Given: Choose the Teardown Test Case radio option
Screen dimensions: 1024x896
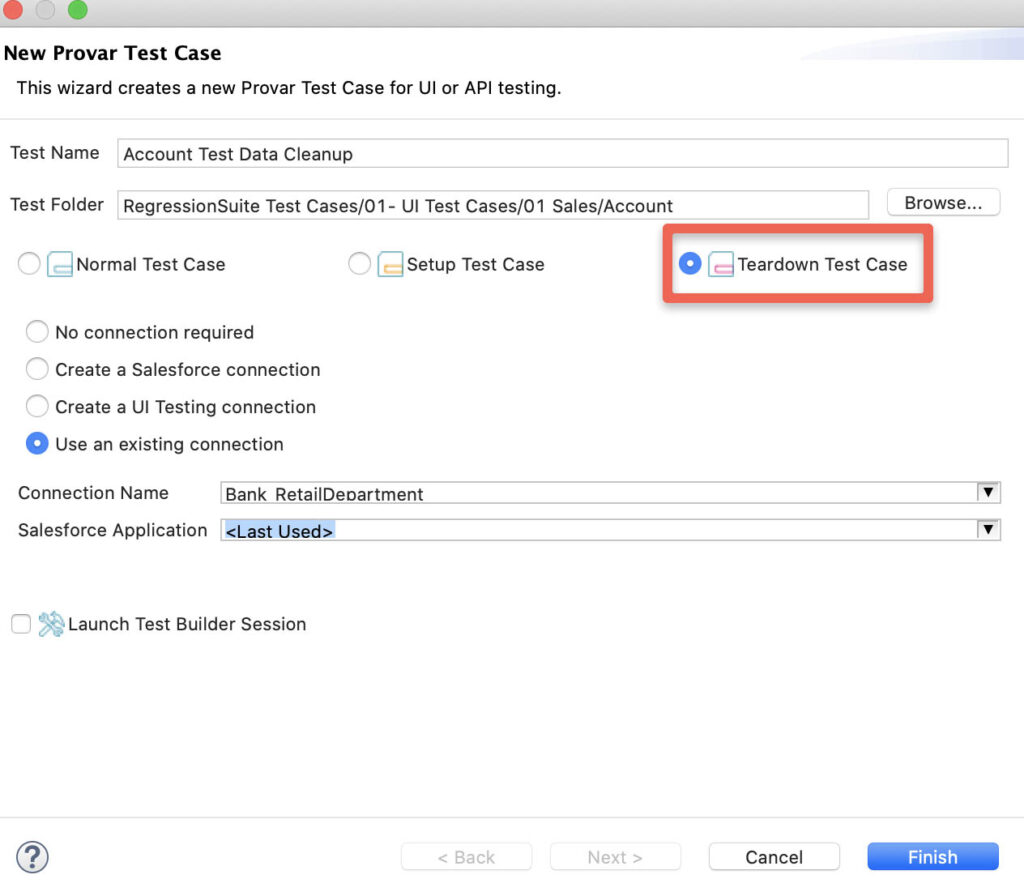Looking at the screenshot, I should point(690,264).
